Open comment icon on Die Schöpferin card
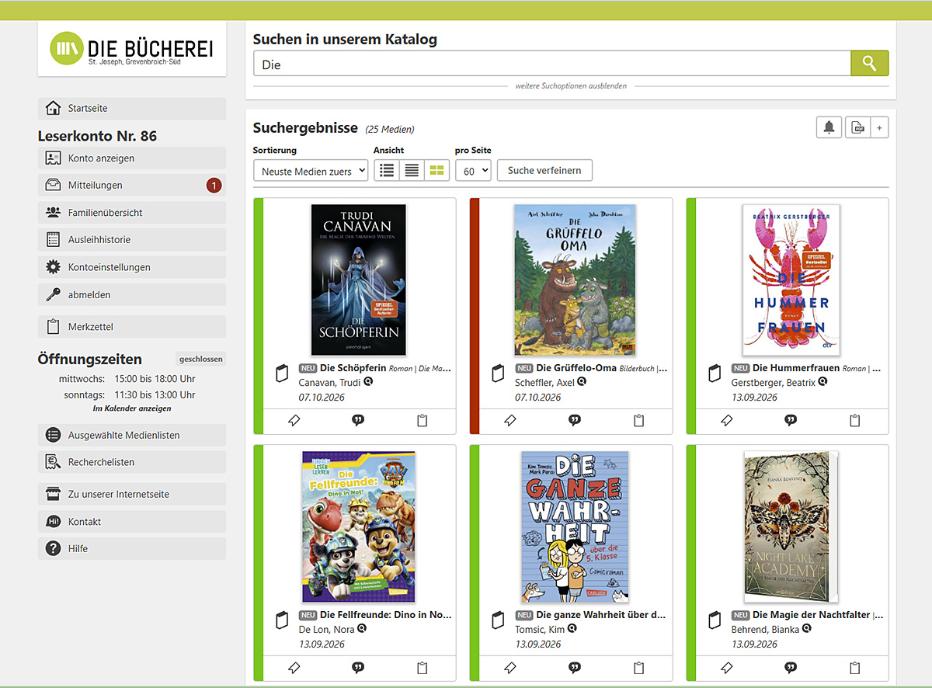This screenshot has height=688, width=932. coord(358,420)
